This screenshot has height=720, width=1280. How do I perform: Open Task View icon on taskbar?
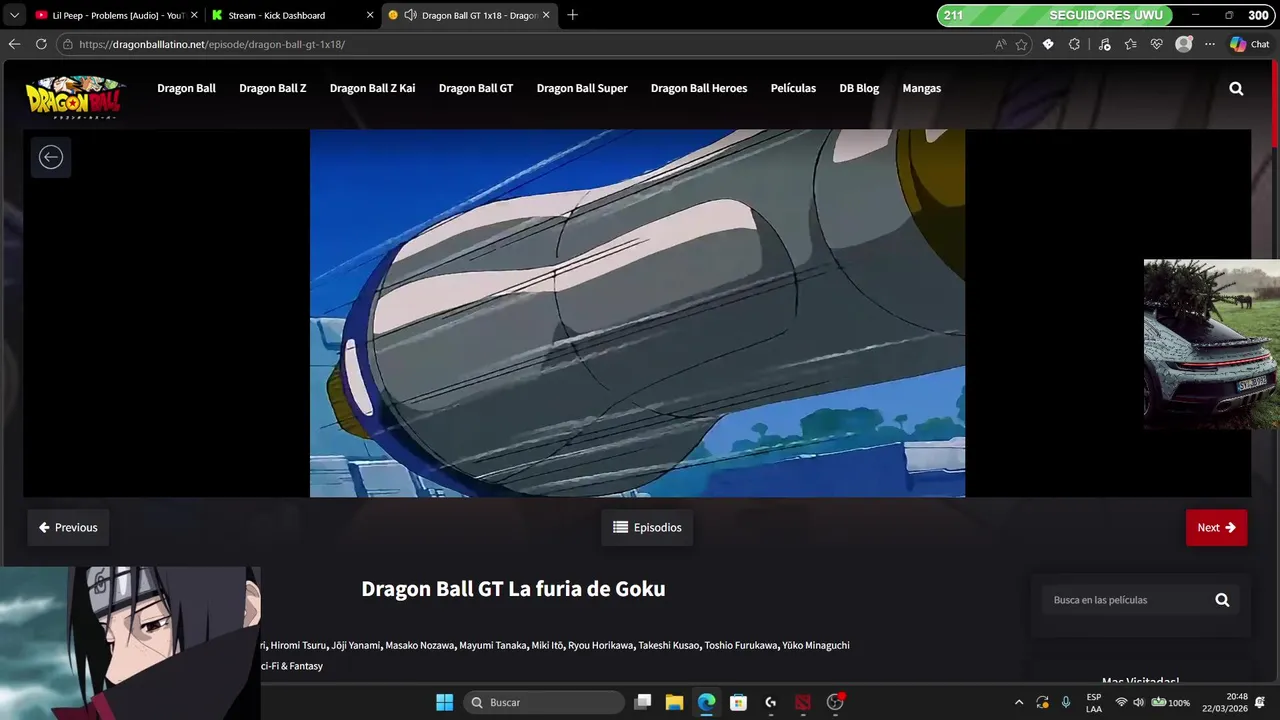[x=643, y=702]
